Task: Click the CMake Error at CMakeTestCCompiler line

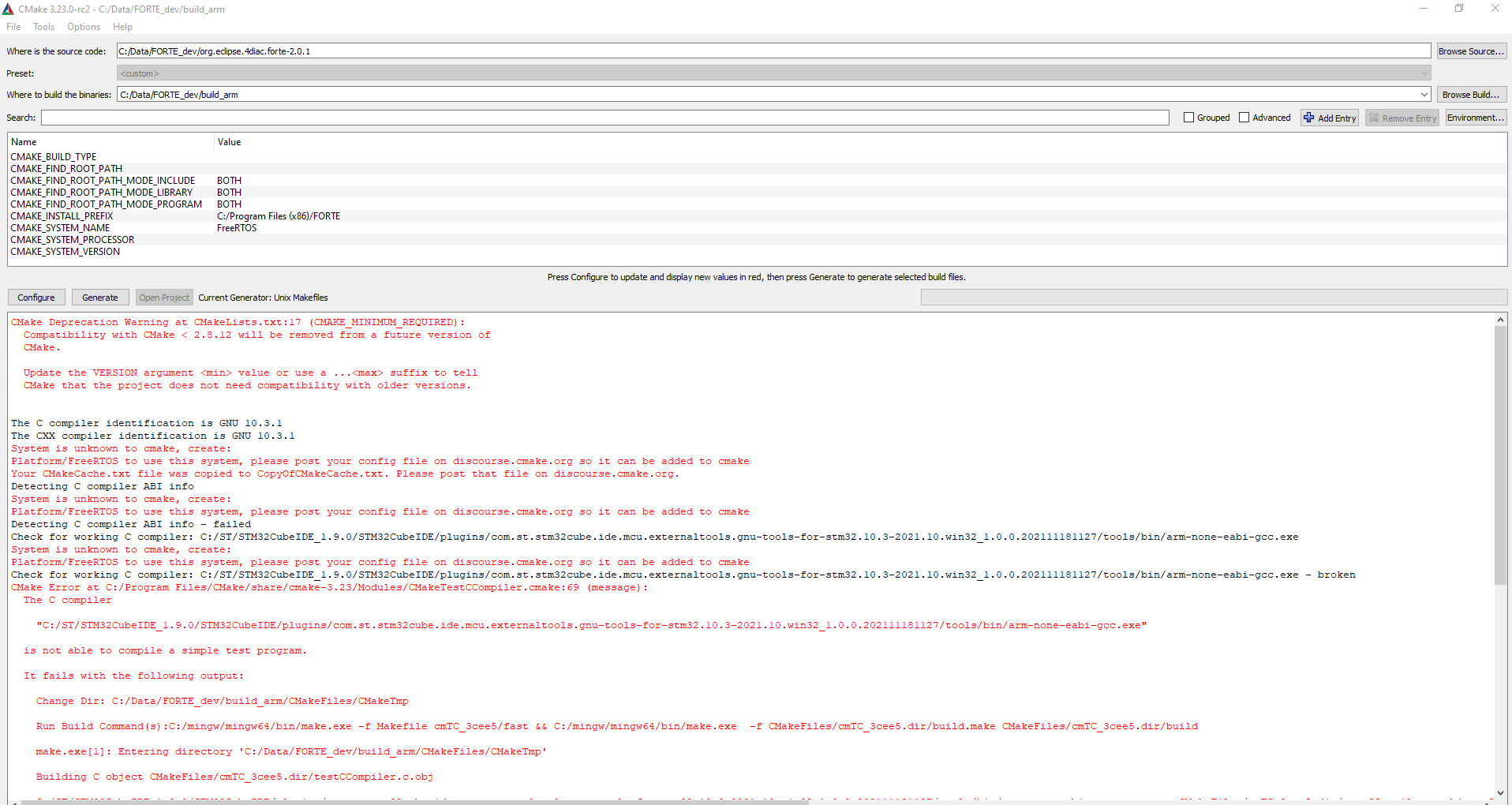Action: (x=329, y=587)
